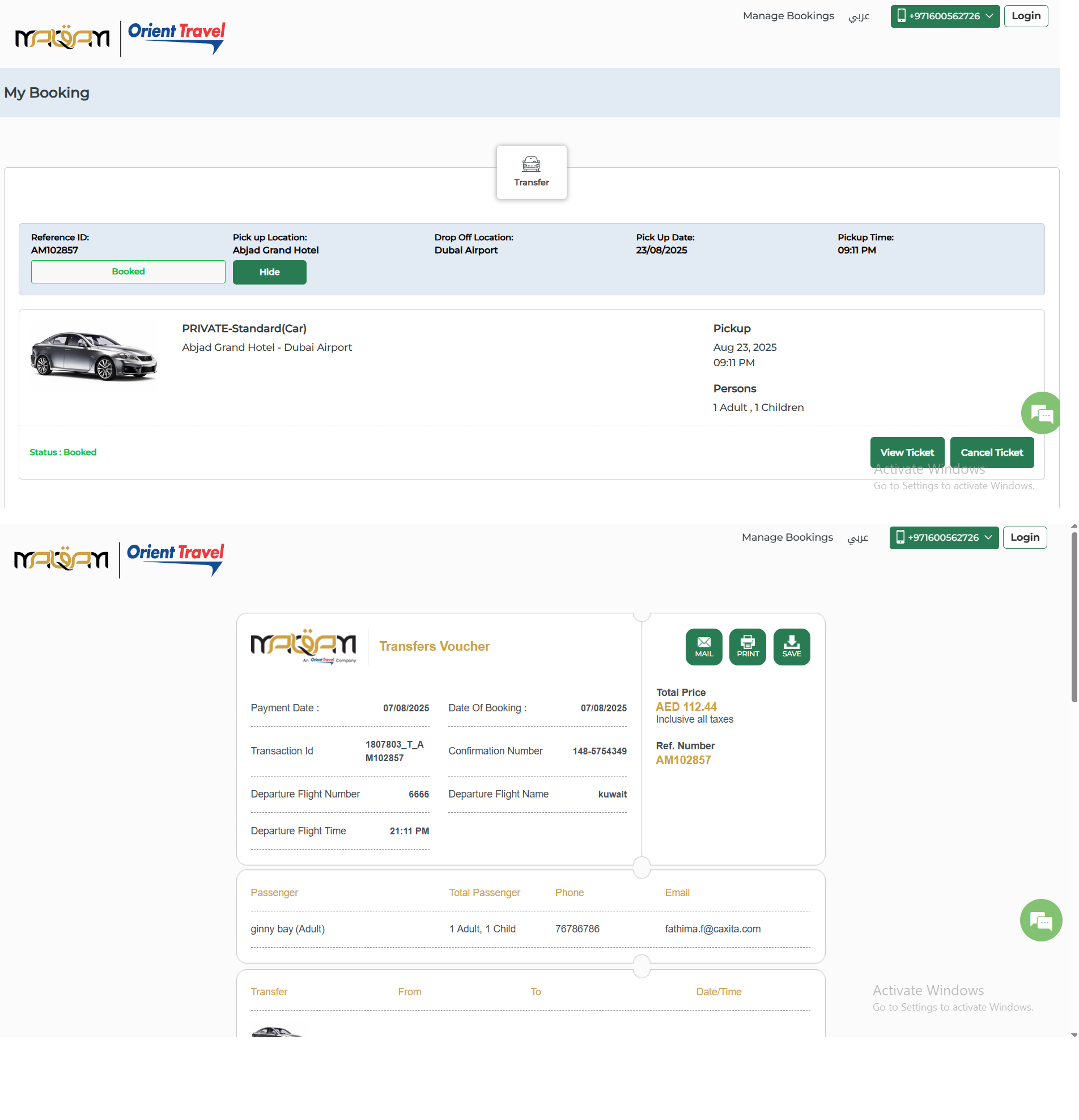Screen dimensions: 1079x1120
Task: Open the lower green chat bubble icon
Action: coord(1040,920)
